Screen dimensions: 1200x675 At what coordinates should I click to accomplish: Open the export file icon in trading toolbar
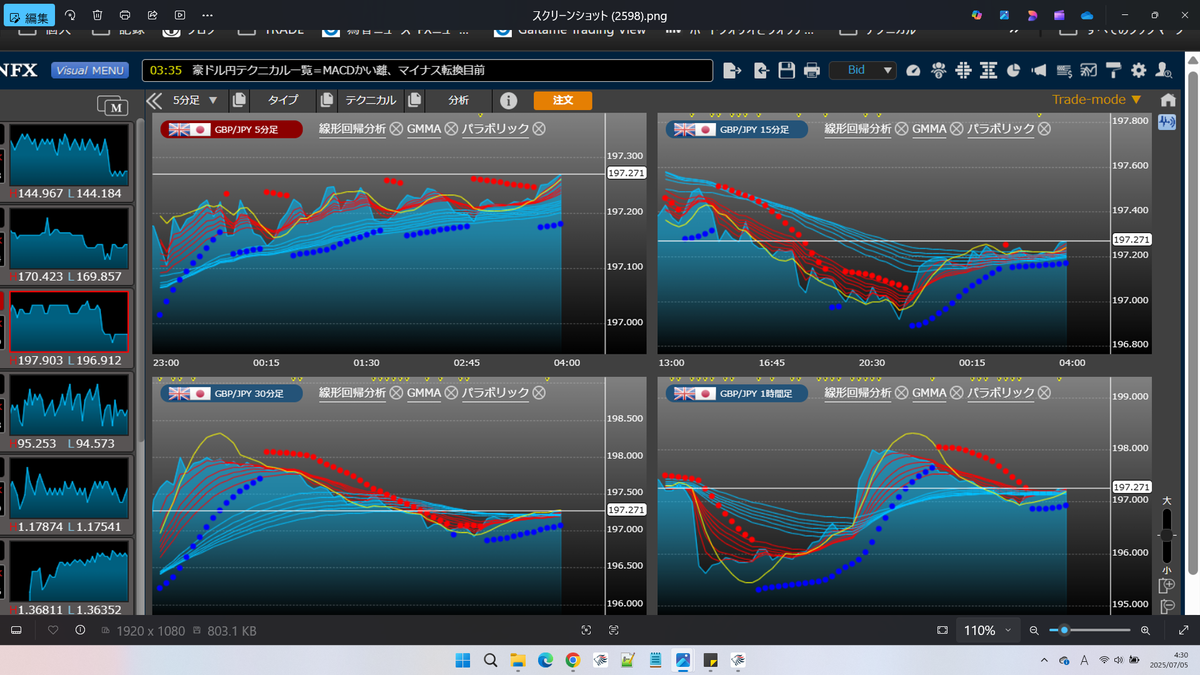(732, 70)
